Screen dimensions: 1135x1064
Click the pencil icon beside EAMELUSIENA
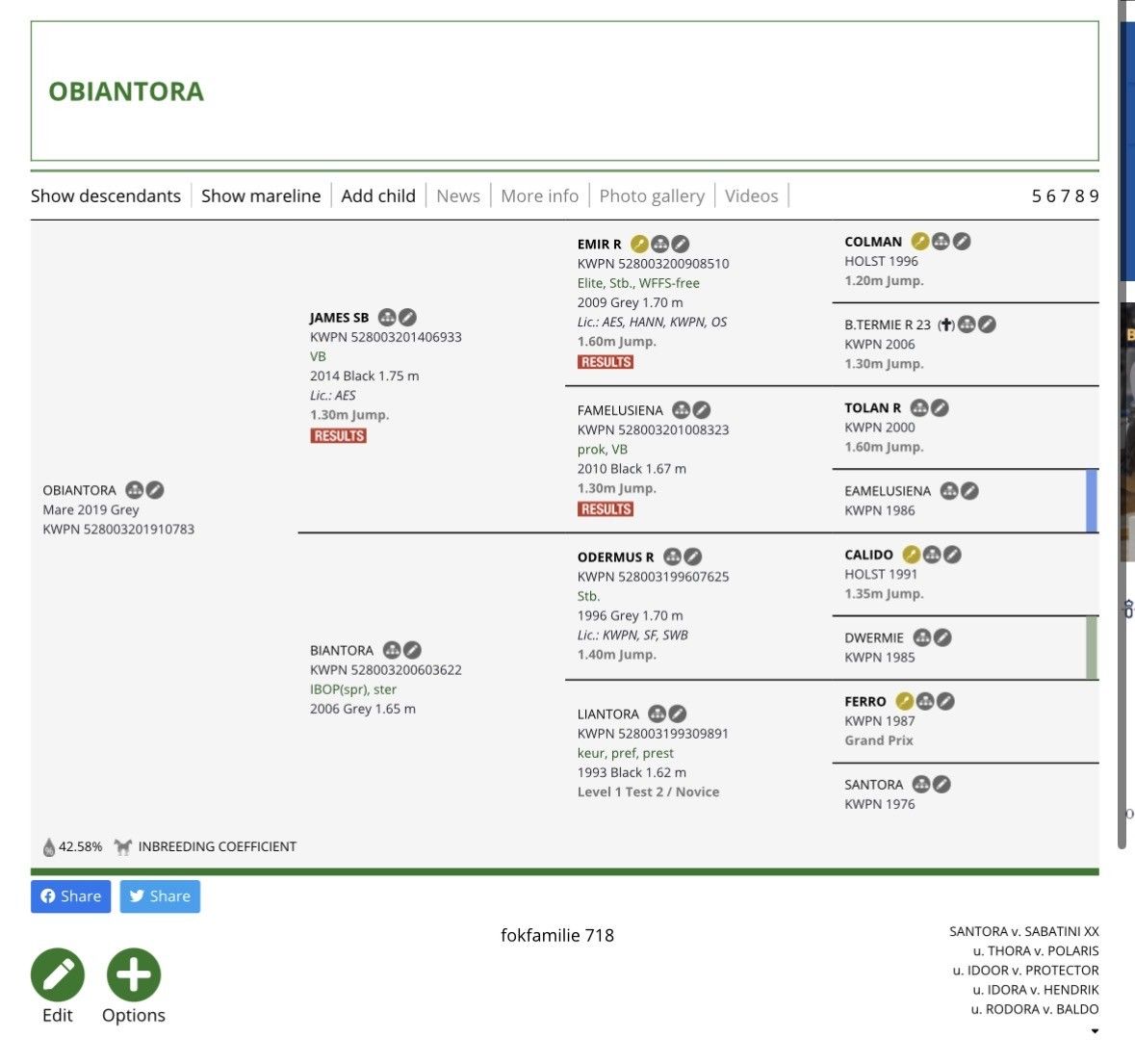[x=970, y=491]
